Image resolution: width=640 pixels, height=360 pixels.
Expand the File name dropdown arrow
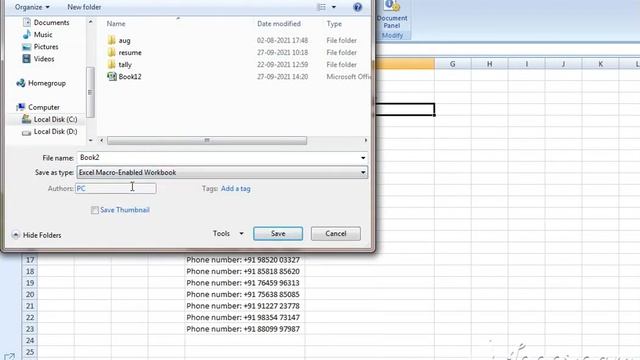pyautogui.click(x=363, y=158)
